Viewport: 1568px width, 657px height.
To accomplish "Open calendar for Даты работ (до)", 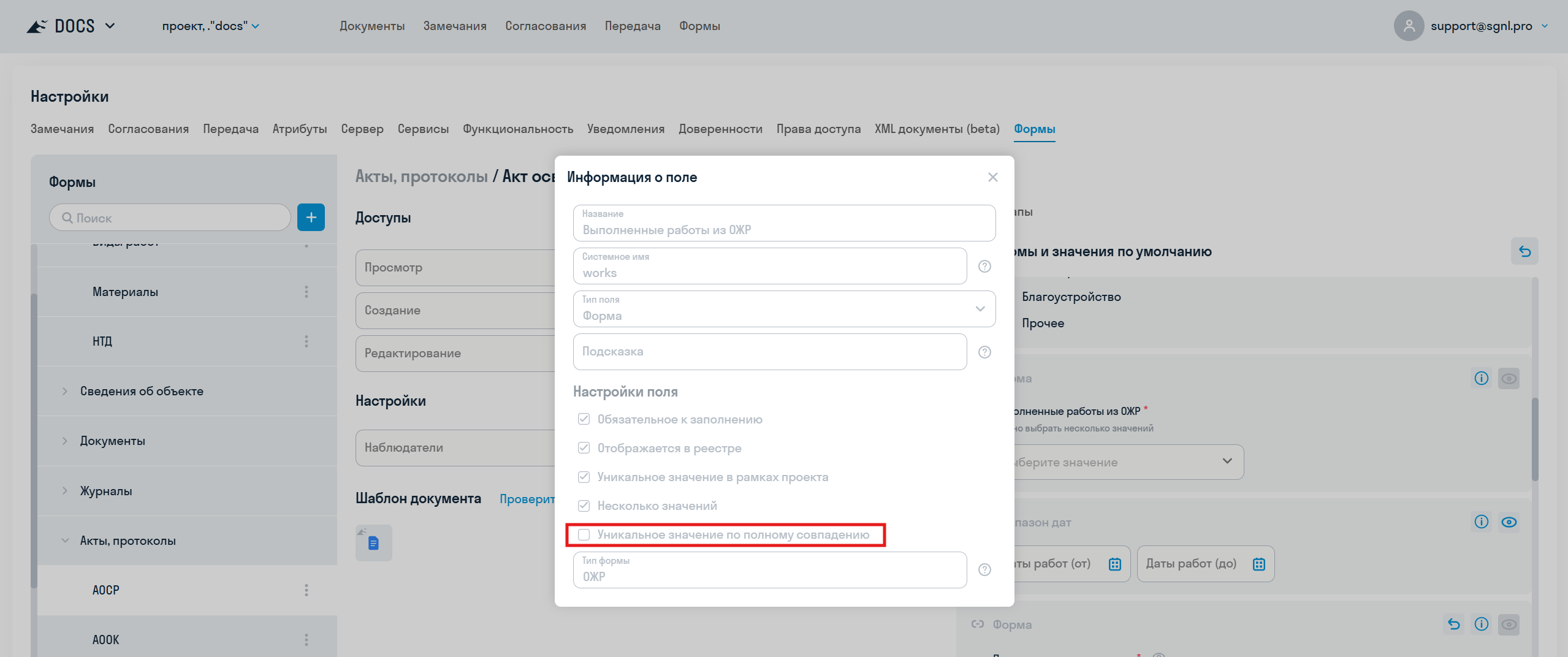I will (x=1259, y=564).
